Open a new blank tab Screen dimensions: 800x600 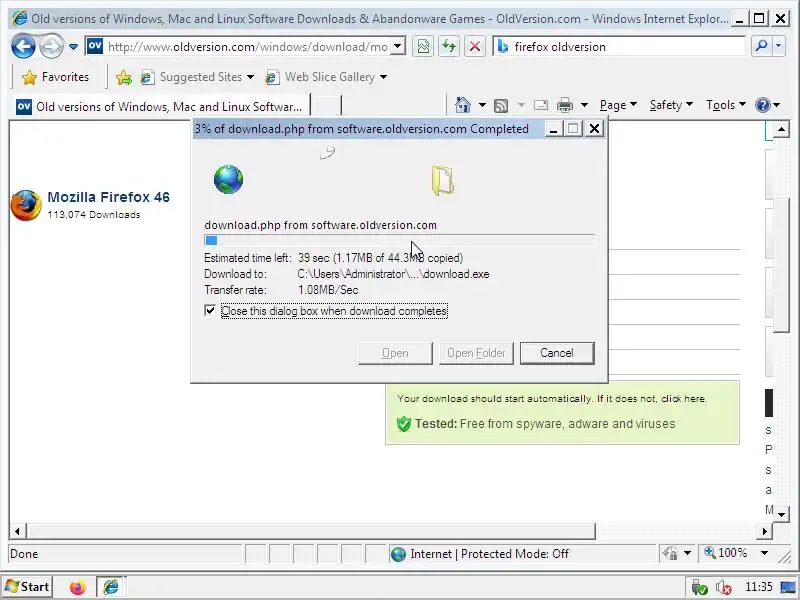(x=326, y=106)
